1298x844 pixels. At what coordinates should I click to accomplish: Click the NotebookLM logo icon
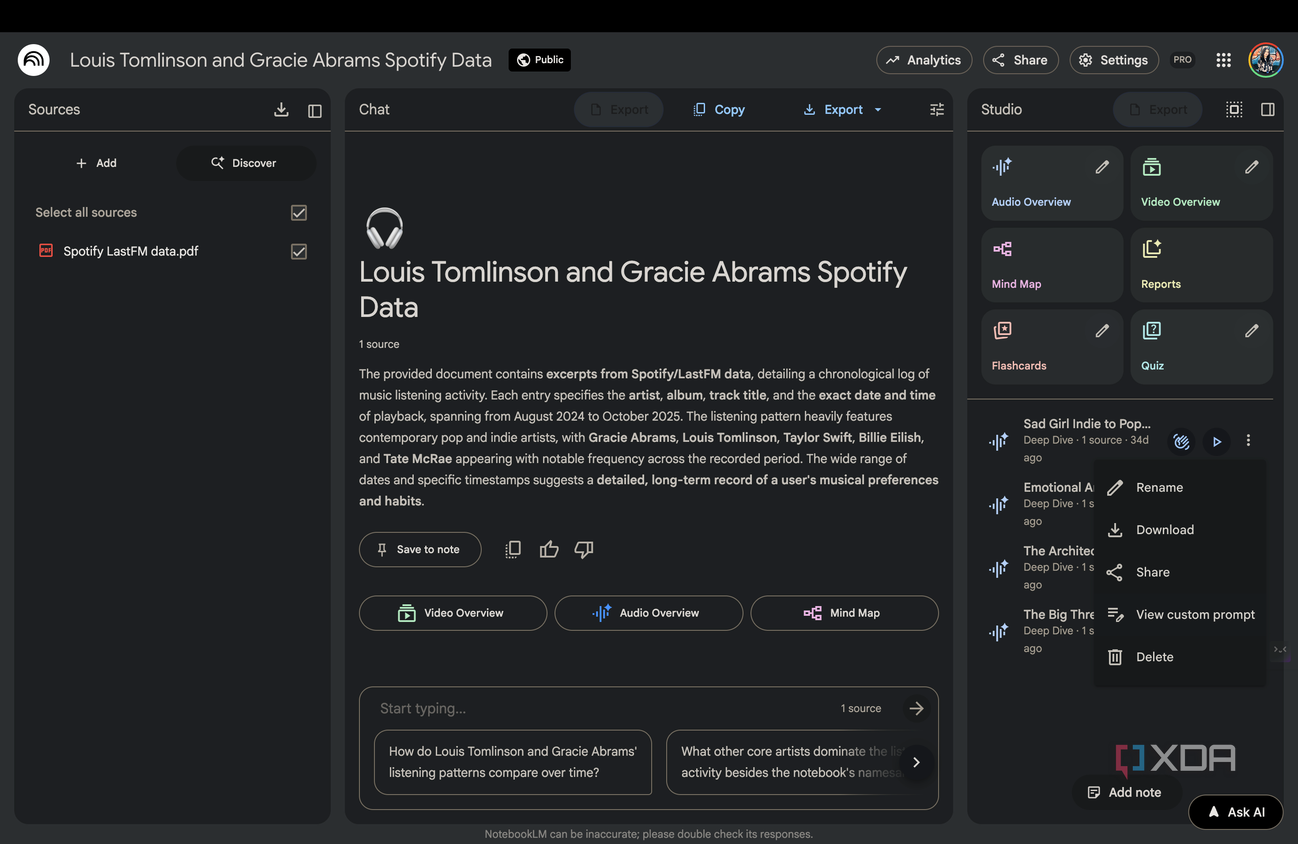click(34, 60)
